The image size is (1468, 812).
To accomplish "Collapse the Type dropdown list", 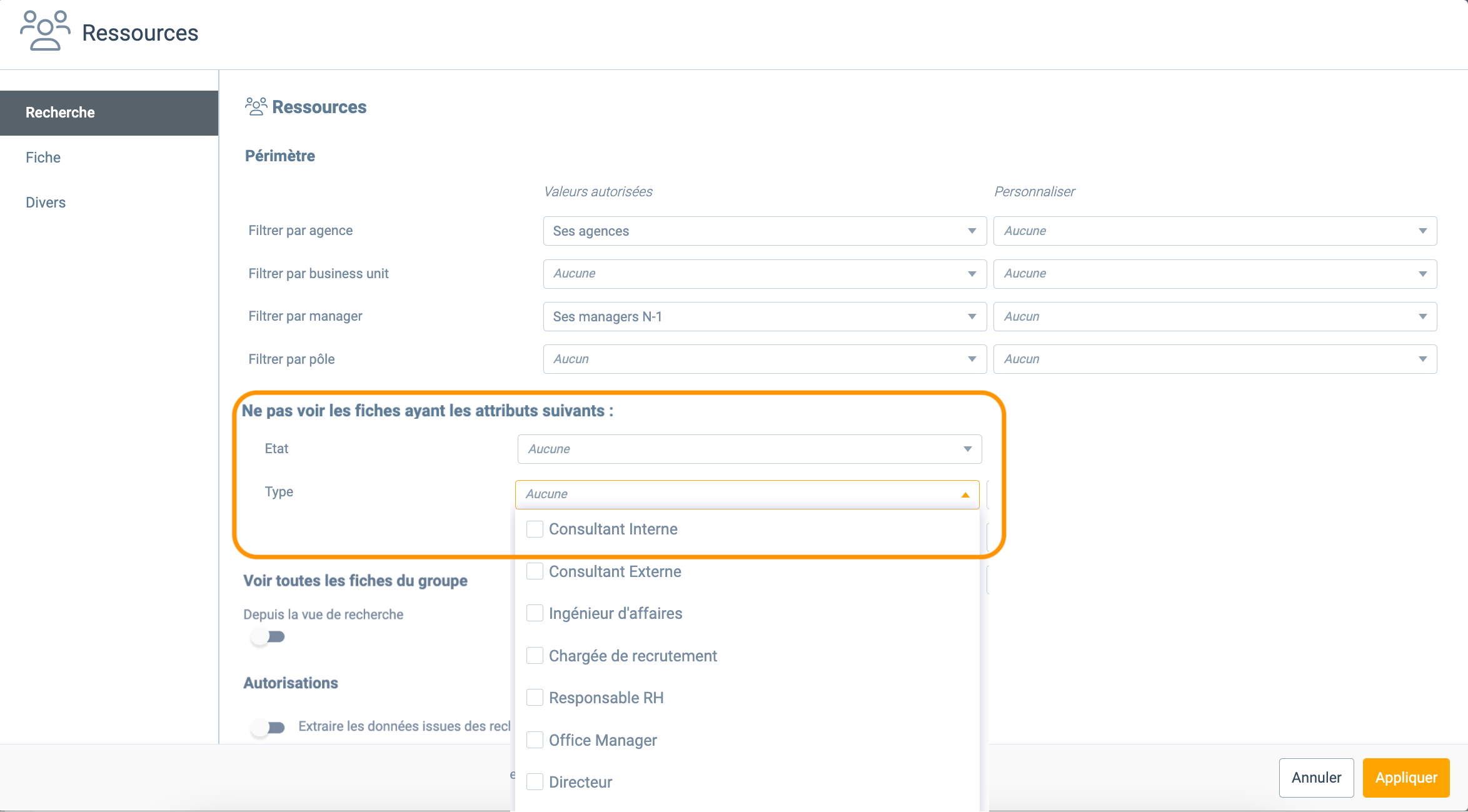I will tap(747, 494).
